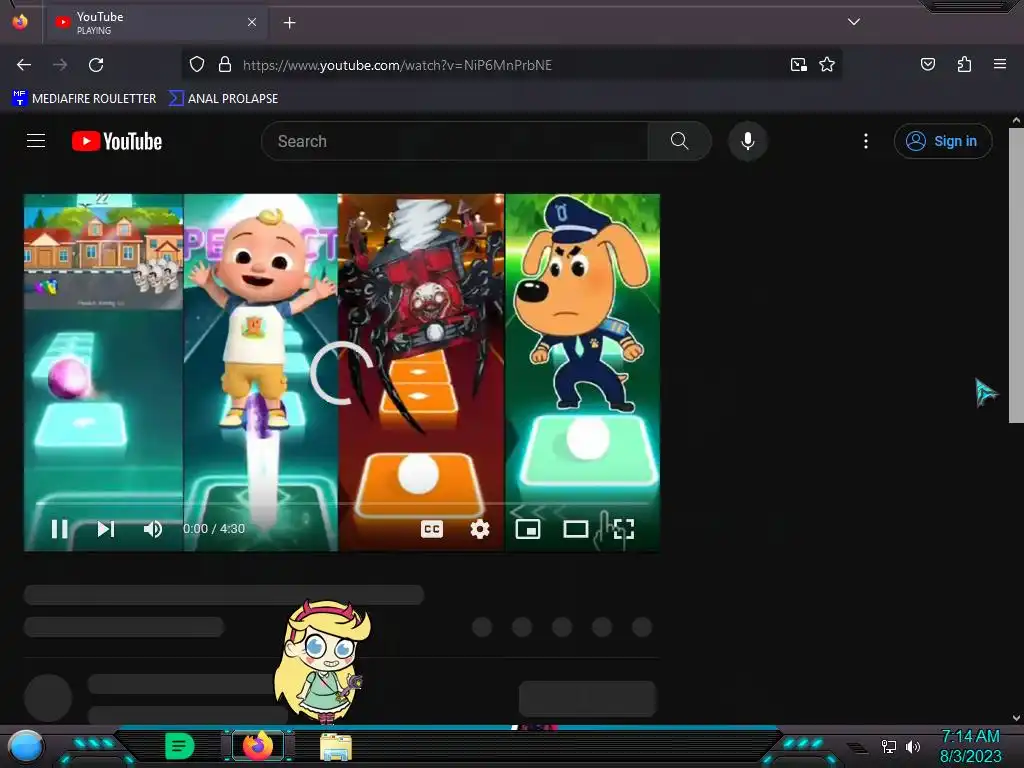Select the YouTube browser tab
Screen dimensions: 1024x768
155,23
